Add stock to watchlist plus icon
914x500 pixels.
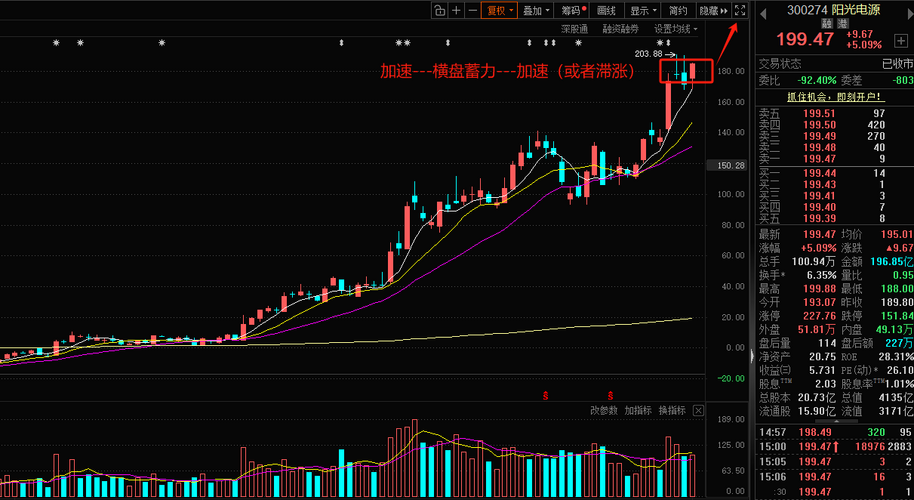click(x=901, y=41)
